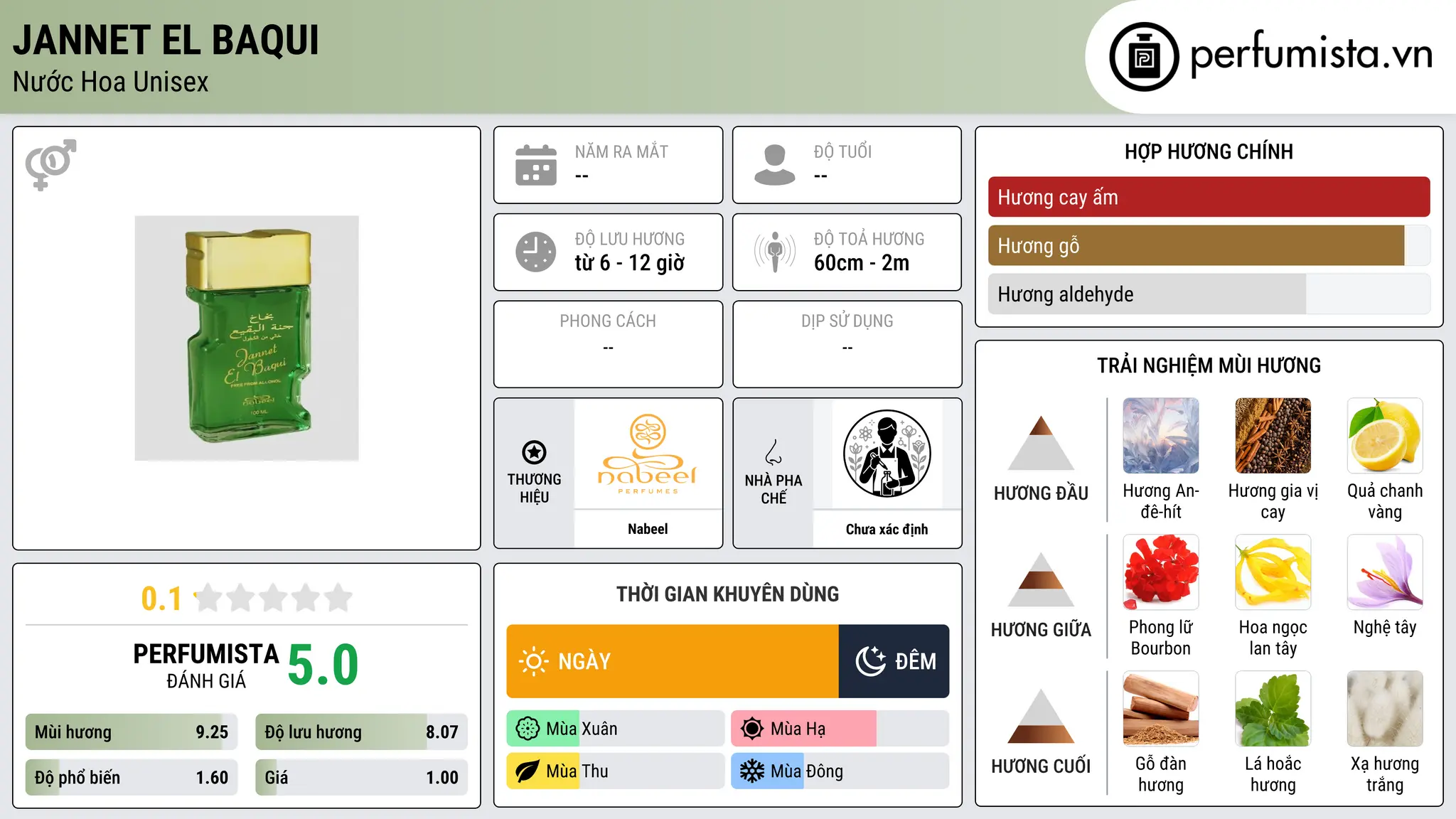Select the Xạ hương trắng note image
The image size is (1456, 819).
pos(1385,709)
